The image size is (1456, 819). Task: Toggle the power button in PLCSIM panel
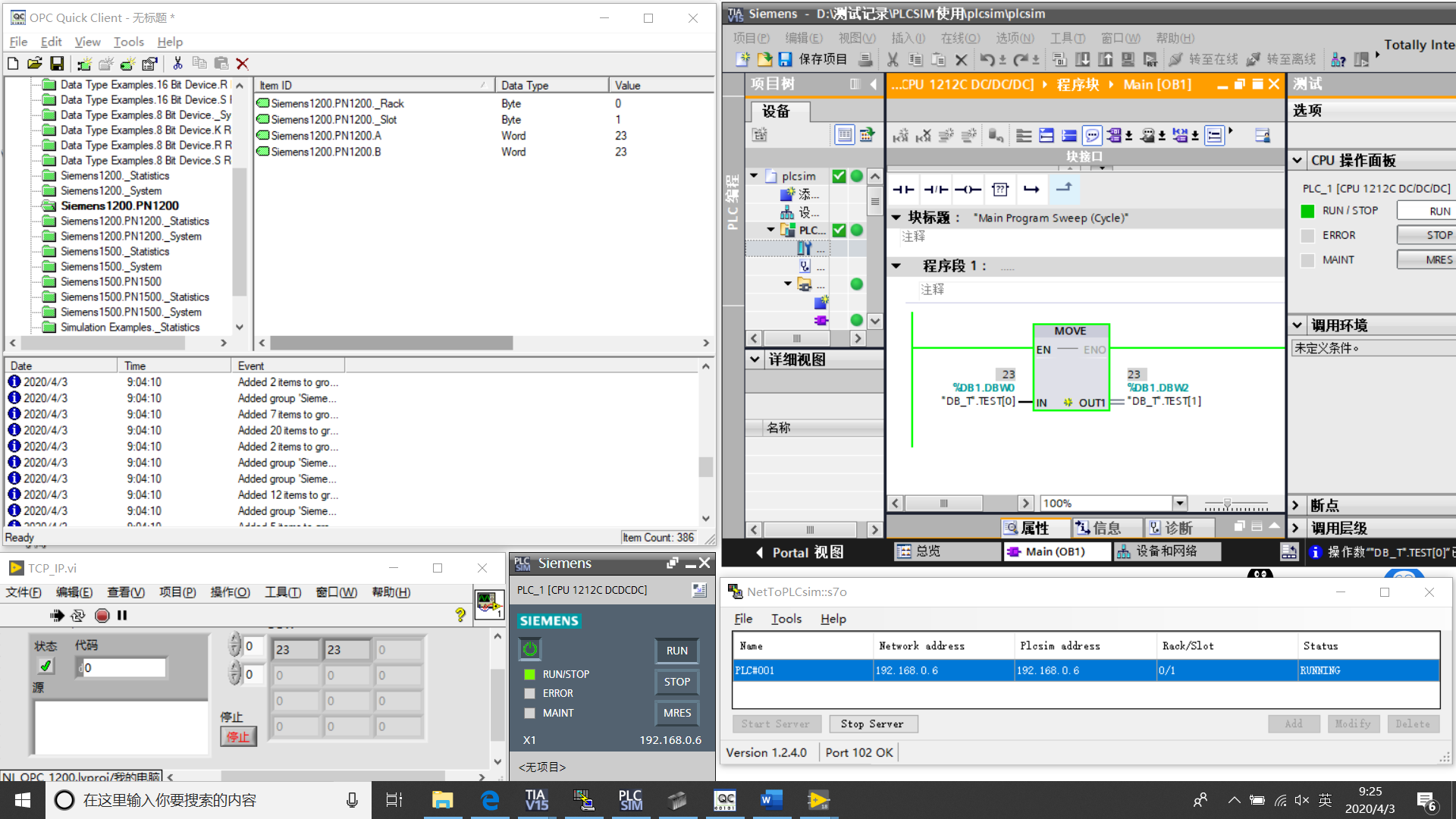529,649
